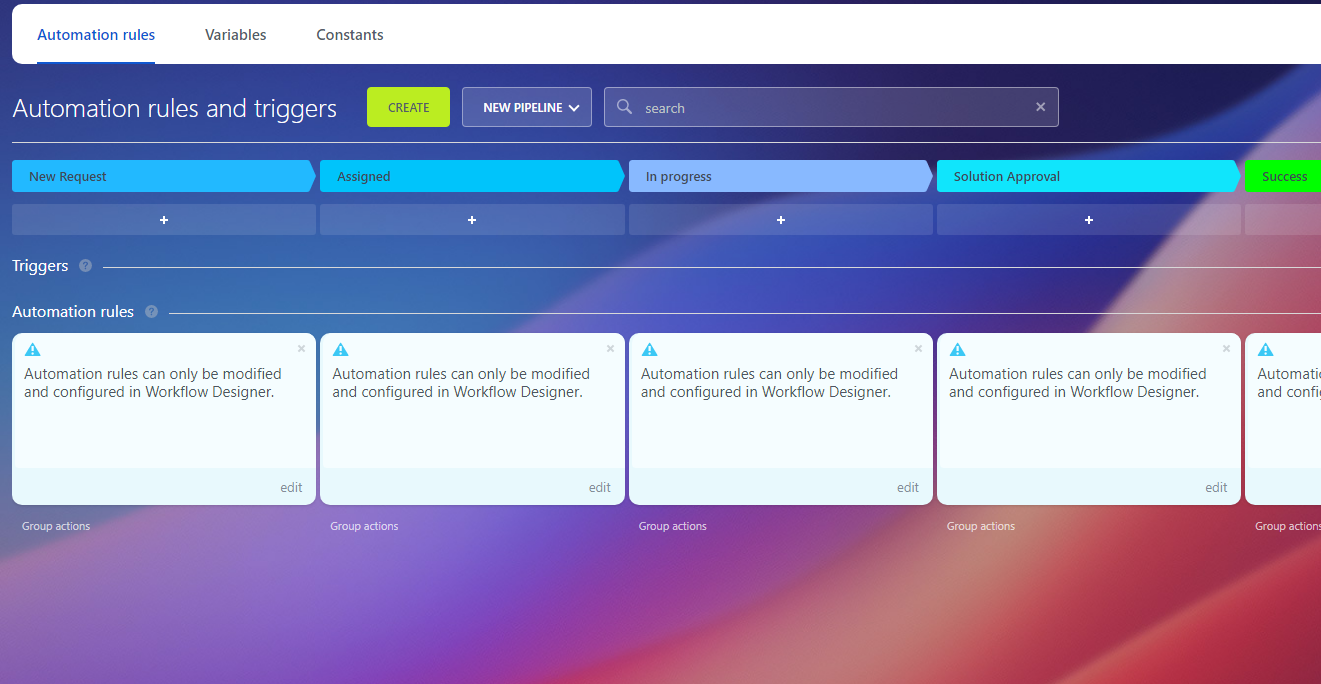This screenshot has width=1321, height=684.
Task: Open the NEW PIPELINE dropdown
Action: [x=527, y=108]
